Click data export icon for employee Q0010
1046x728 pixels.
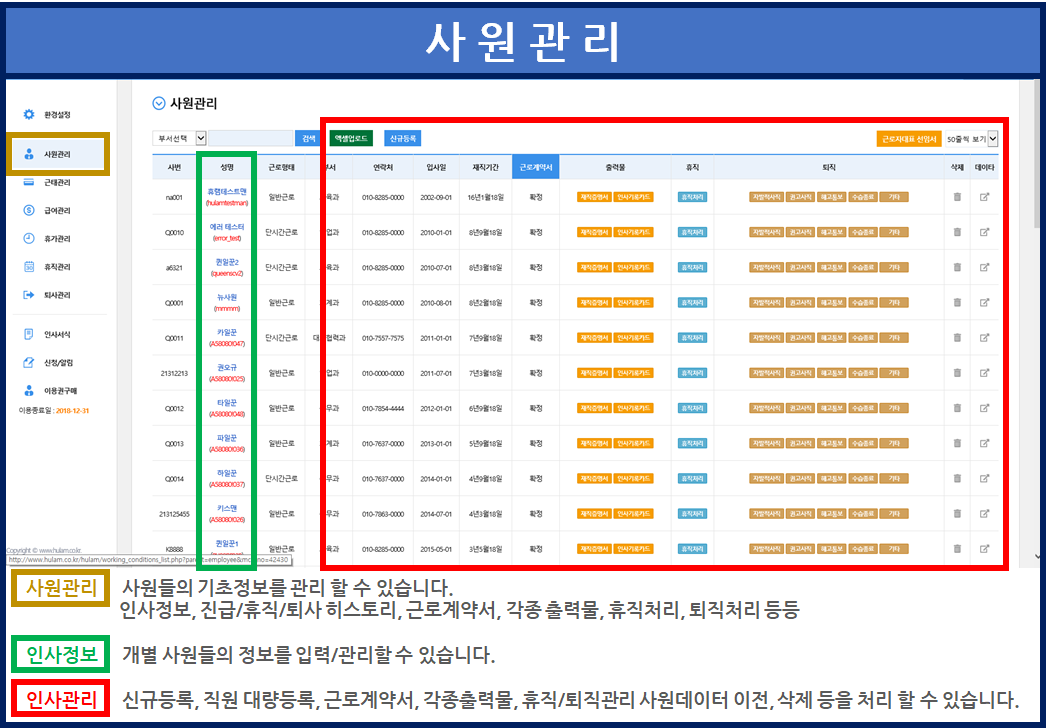tap(985, 232)
